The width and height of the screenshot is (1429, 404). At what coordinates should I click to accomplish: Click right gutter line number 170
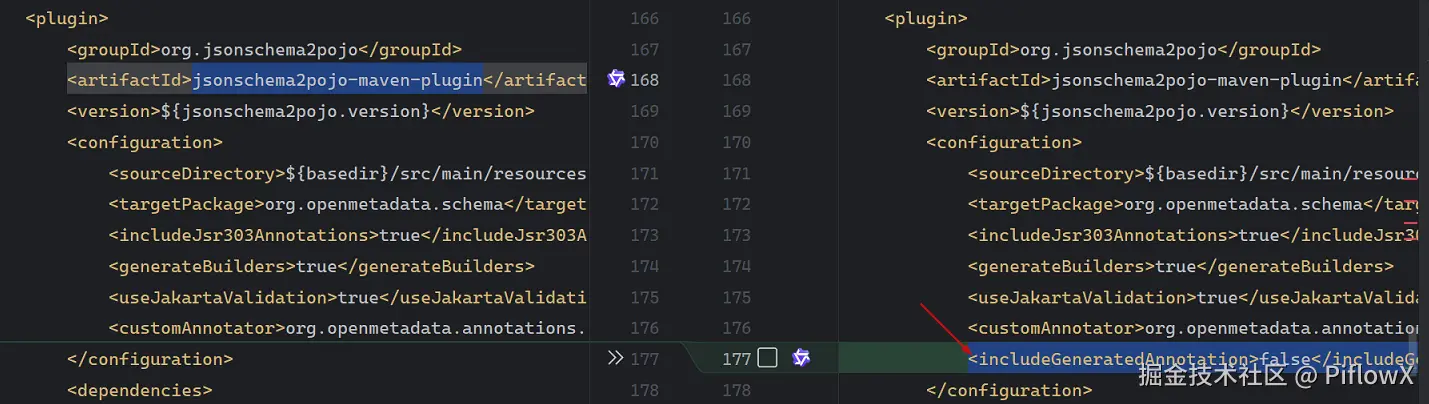736,142
